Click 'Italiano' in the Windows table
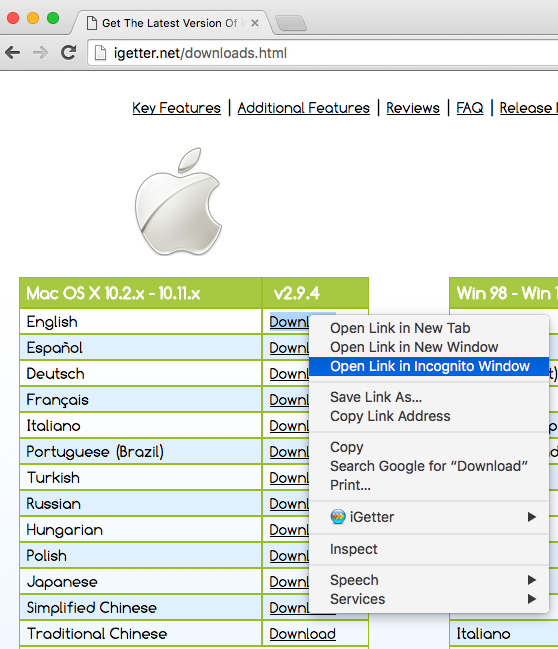The width and height of the screenshot is (558, 649). pos(483,634)
